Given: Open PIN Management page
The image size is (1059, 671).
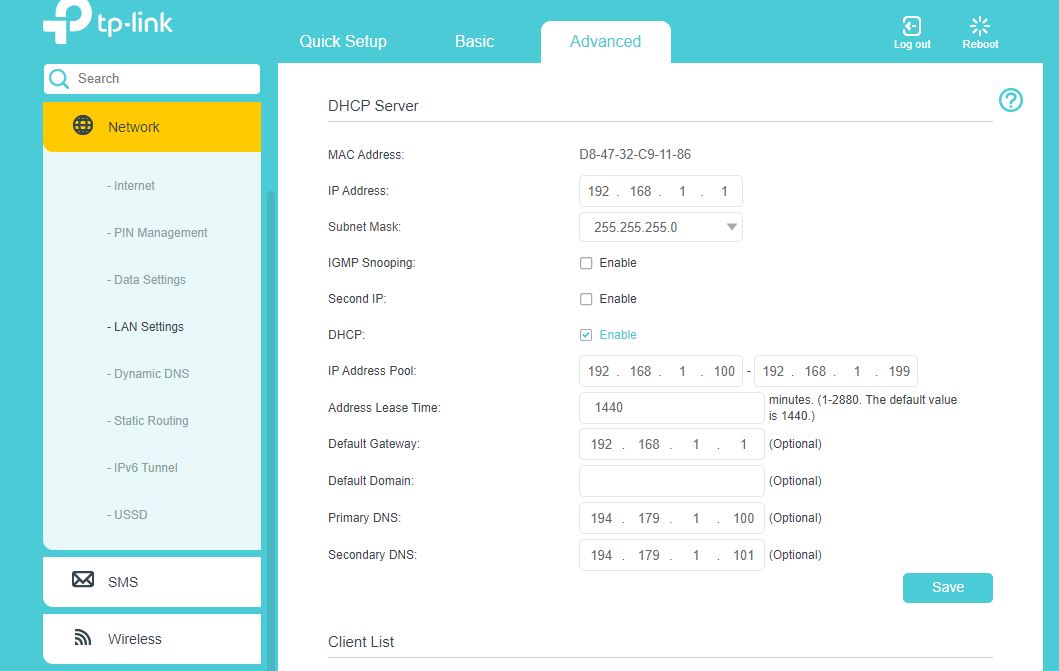Looking at the screenshot, I should (157, 233).
